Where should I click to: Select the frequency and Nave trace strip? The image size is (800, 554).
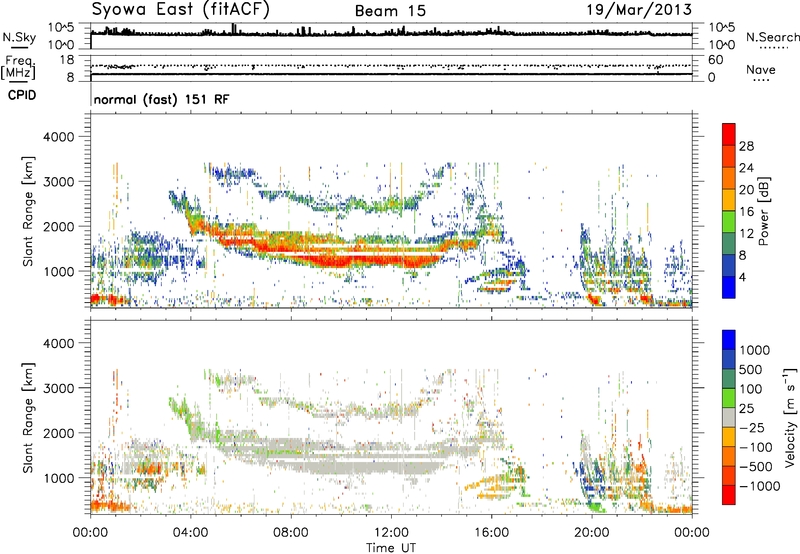(x=391, y=68)
